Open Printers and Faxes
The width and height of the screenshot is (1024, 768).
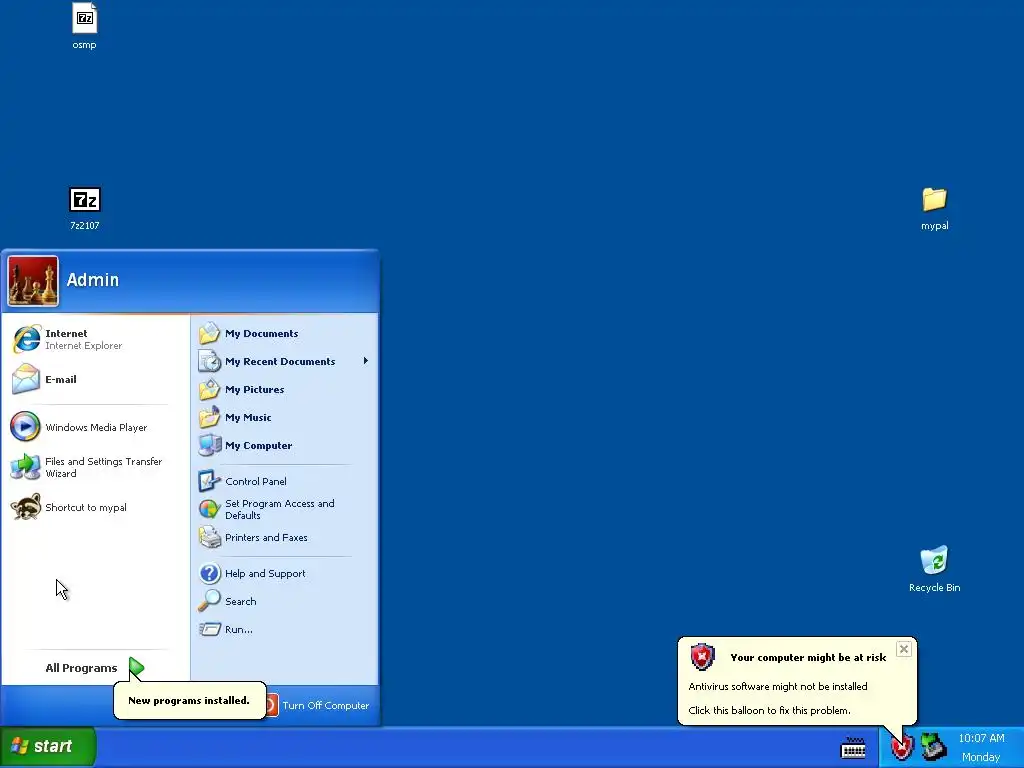[x=283, y=537]
